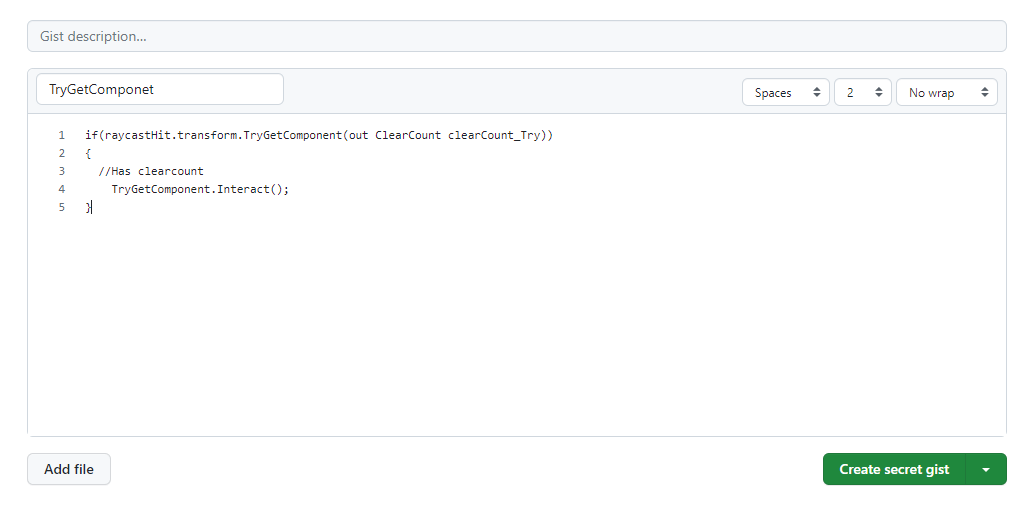Viewport: 1019px width, 505px height.
Task: Click the opening brace on line 2
Action: [x=88, y=153]
